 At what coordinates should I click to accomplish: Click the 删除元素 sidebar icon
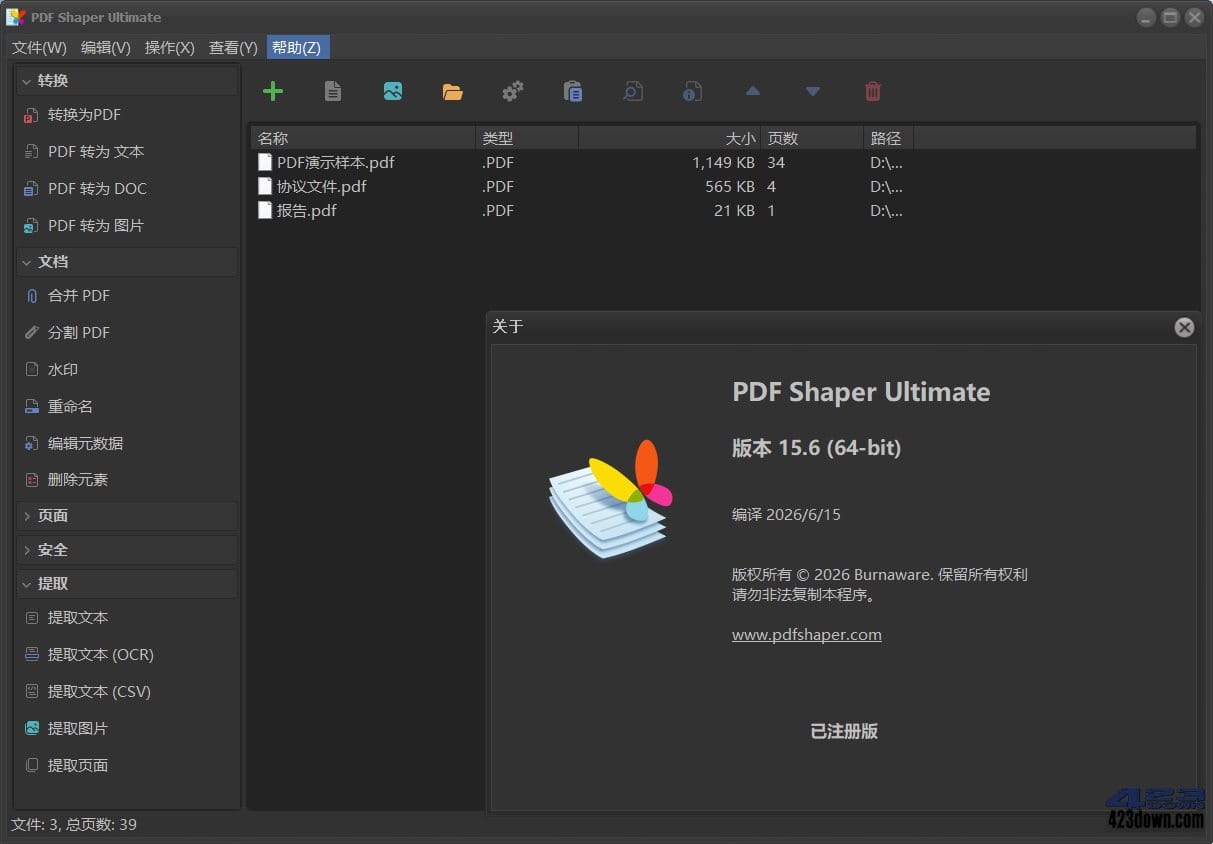31,480
